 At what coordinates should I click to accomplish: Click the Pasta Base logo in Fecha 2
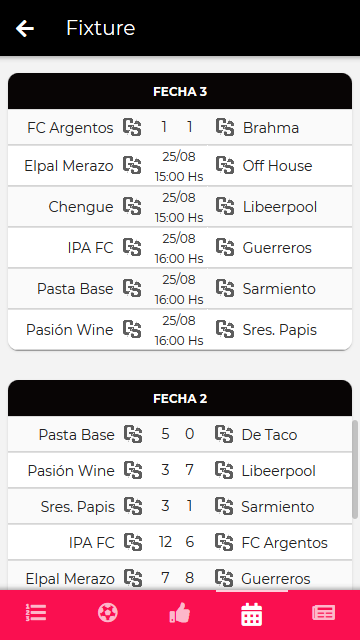click(133, 434)
